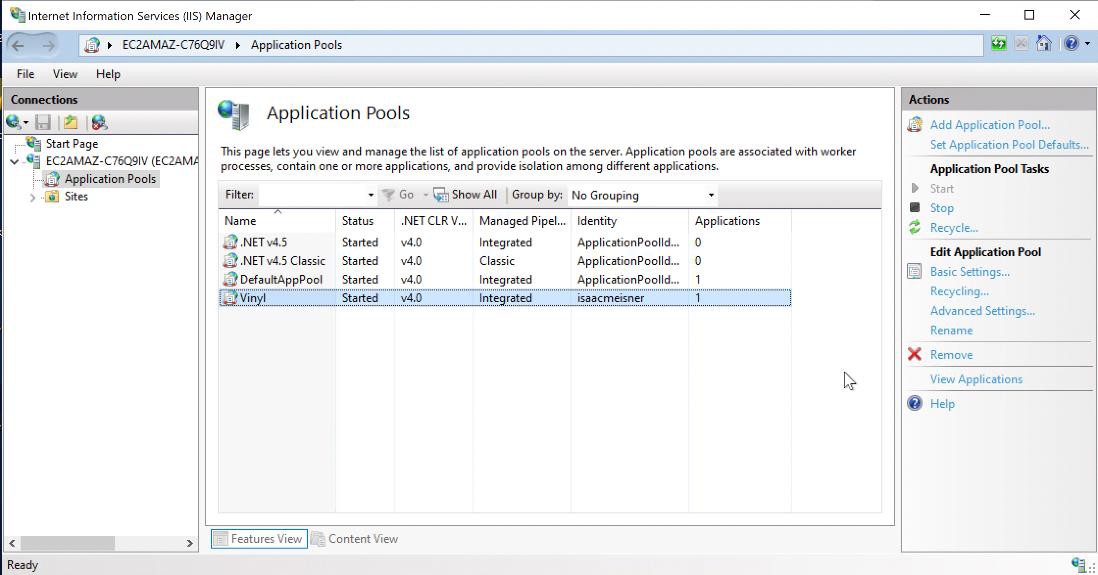This screenshot has width=1098, height=575.
Task: Click the Show All filter button
Action: (x=465, y=195)
